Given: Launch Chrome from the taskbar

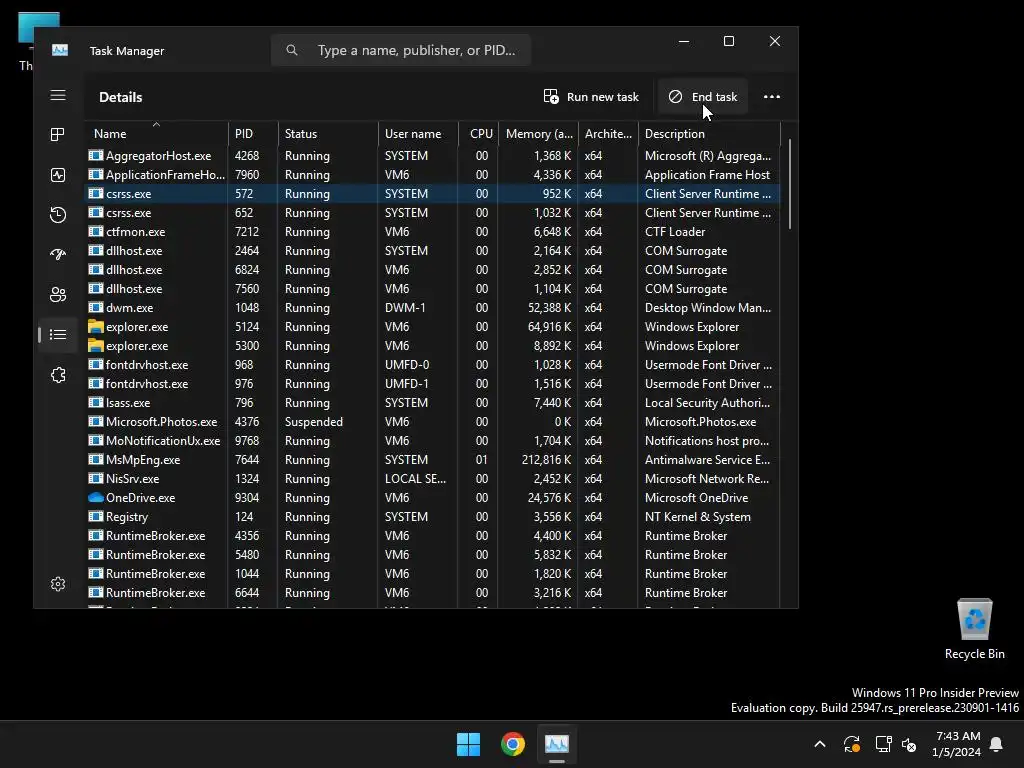Looking at the screenshot, I should coord(513,744).
